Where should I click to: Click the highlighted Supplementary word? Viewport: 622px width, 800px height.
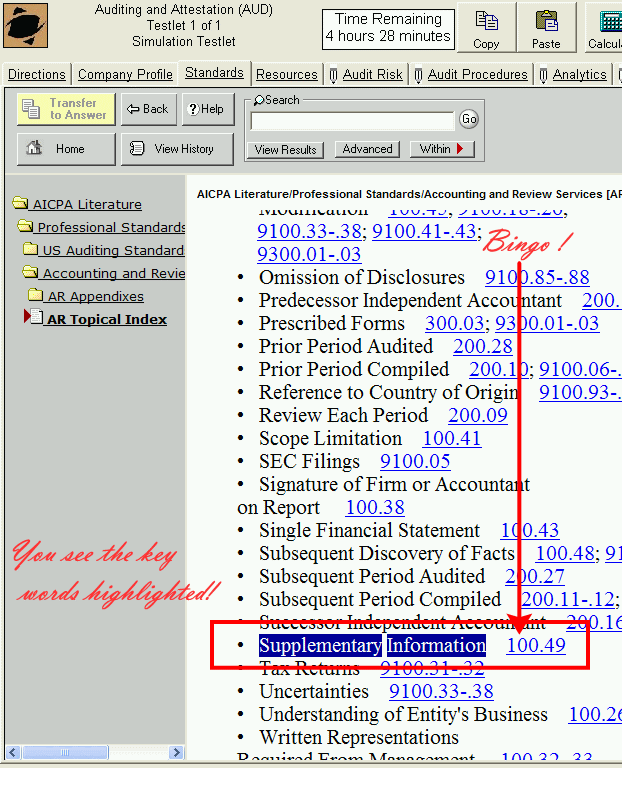[320, 646]
